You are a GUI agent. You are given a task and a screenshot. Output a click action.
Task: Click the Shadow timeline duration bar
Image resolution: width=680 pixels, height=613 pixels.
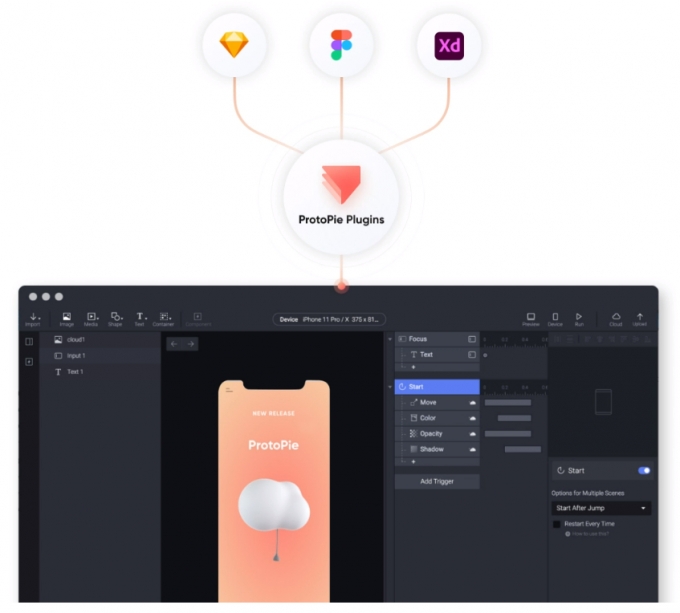(523, 450)
